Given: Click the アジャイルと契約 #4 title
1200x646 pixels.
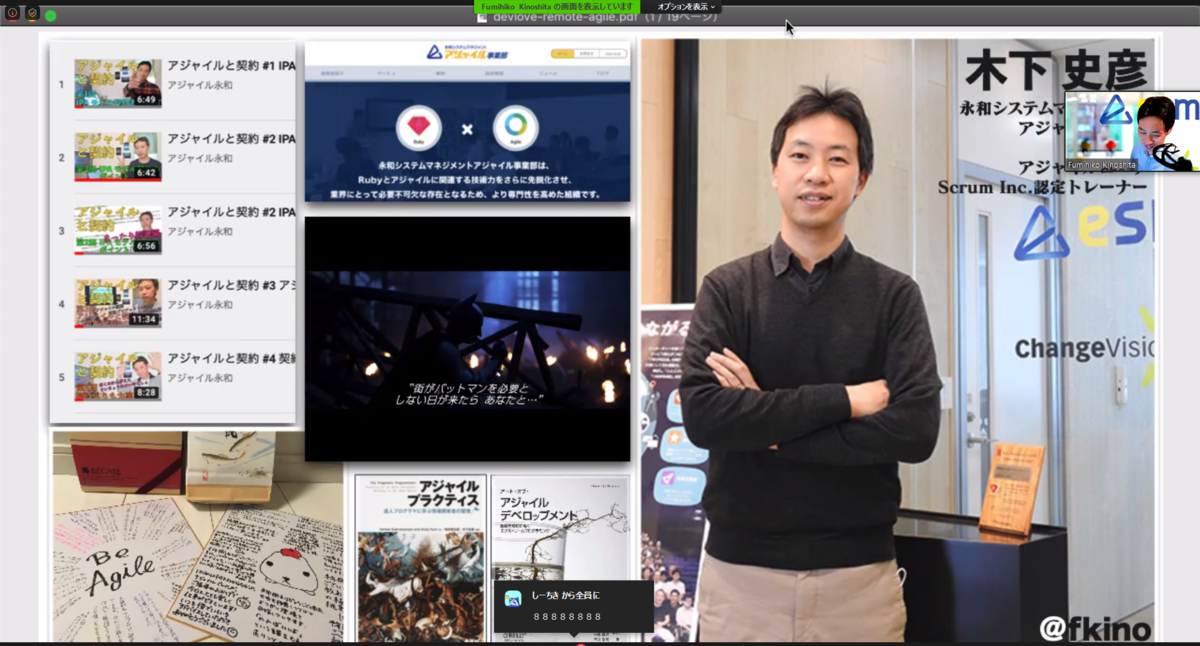Looking at the screenshot, I should [x=231, y=358].
